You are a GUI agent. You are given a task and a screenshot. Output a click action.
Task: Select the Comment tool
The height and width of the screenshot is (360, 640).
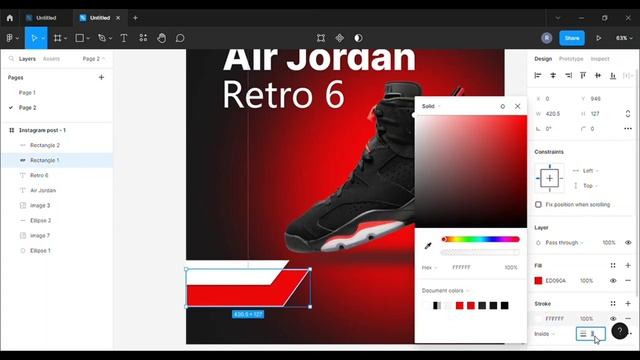[x=180, y=38]
